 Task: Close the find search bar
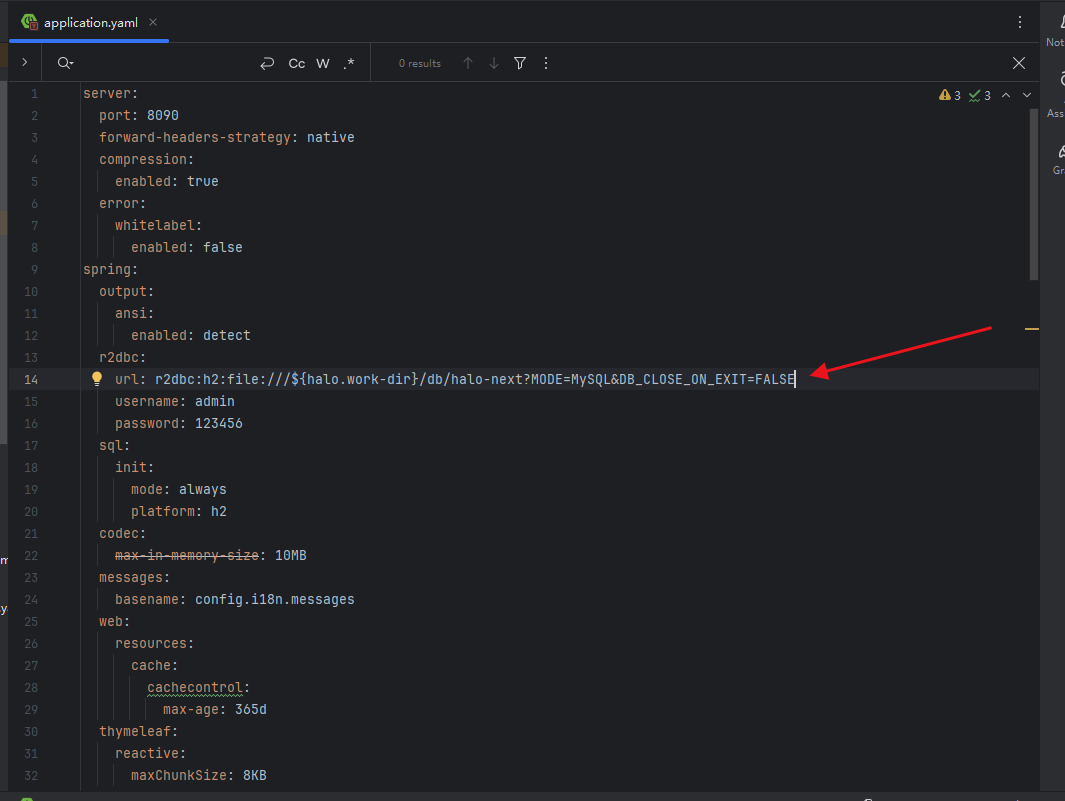click(x=1019, y=63)
